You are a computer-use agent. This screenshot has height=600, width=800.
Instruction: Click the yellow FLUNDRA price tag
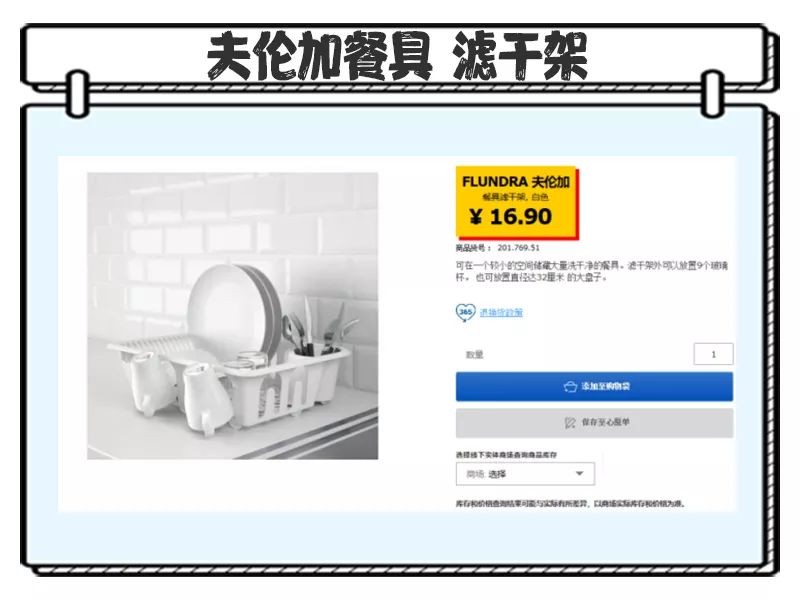point(516,203)
